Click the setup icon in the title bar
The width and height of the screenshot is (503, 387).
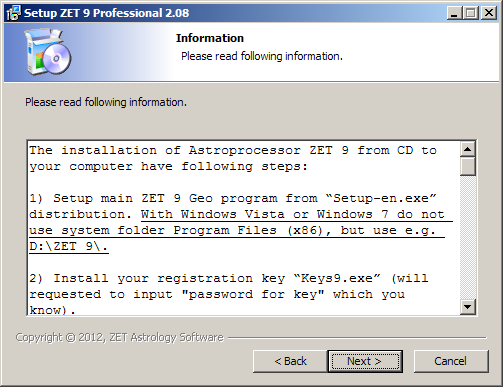click(x=13, y=13)
